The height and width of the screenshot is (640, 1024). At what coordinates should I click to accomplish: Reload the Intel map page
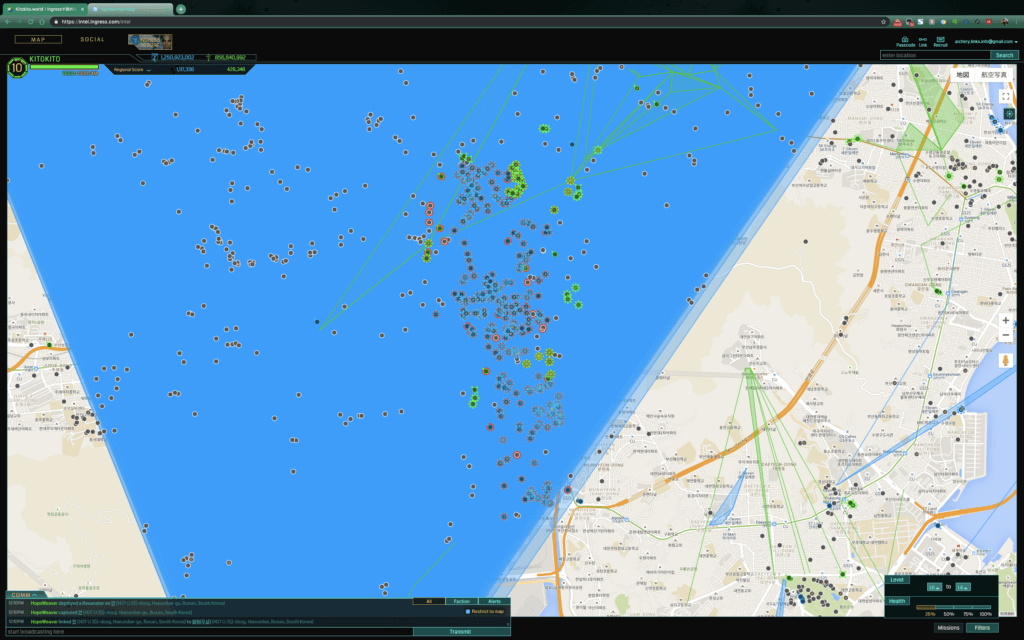click(30, 22)
